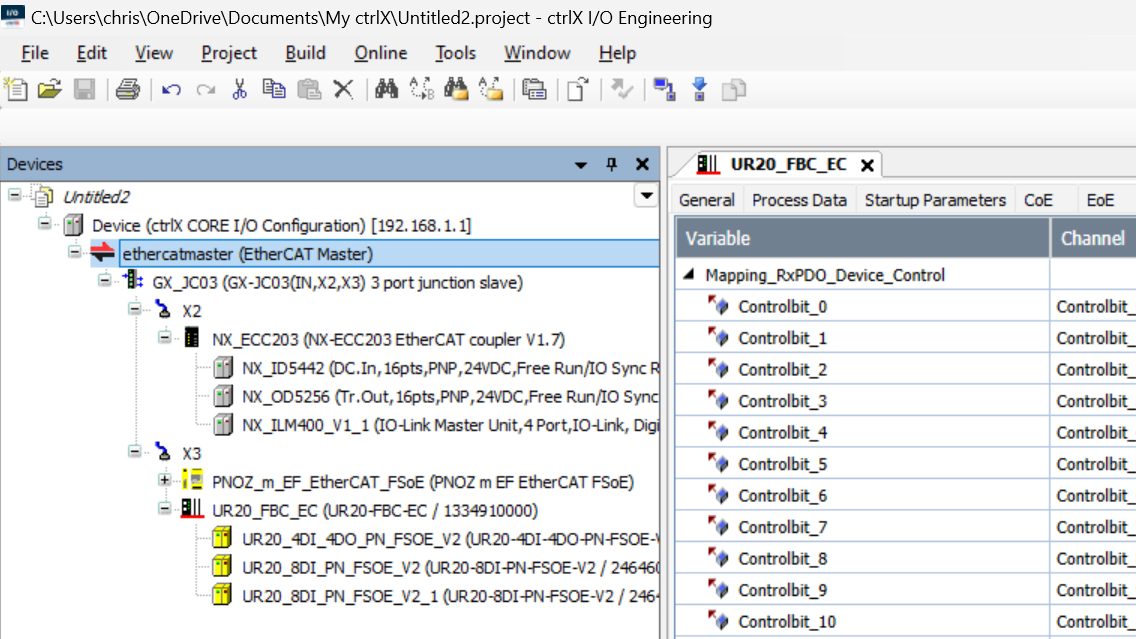
Task: Click the Delete X toolbar icon
Action: click(343, 89)
